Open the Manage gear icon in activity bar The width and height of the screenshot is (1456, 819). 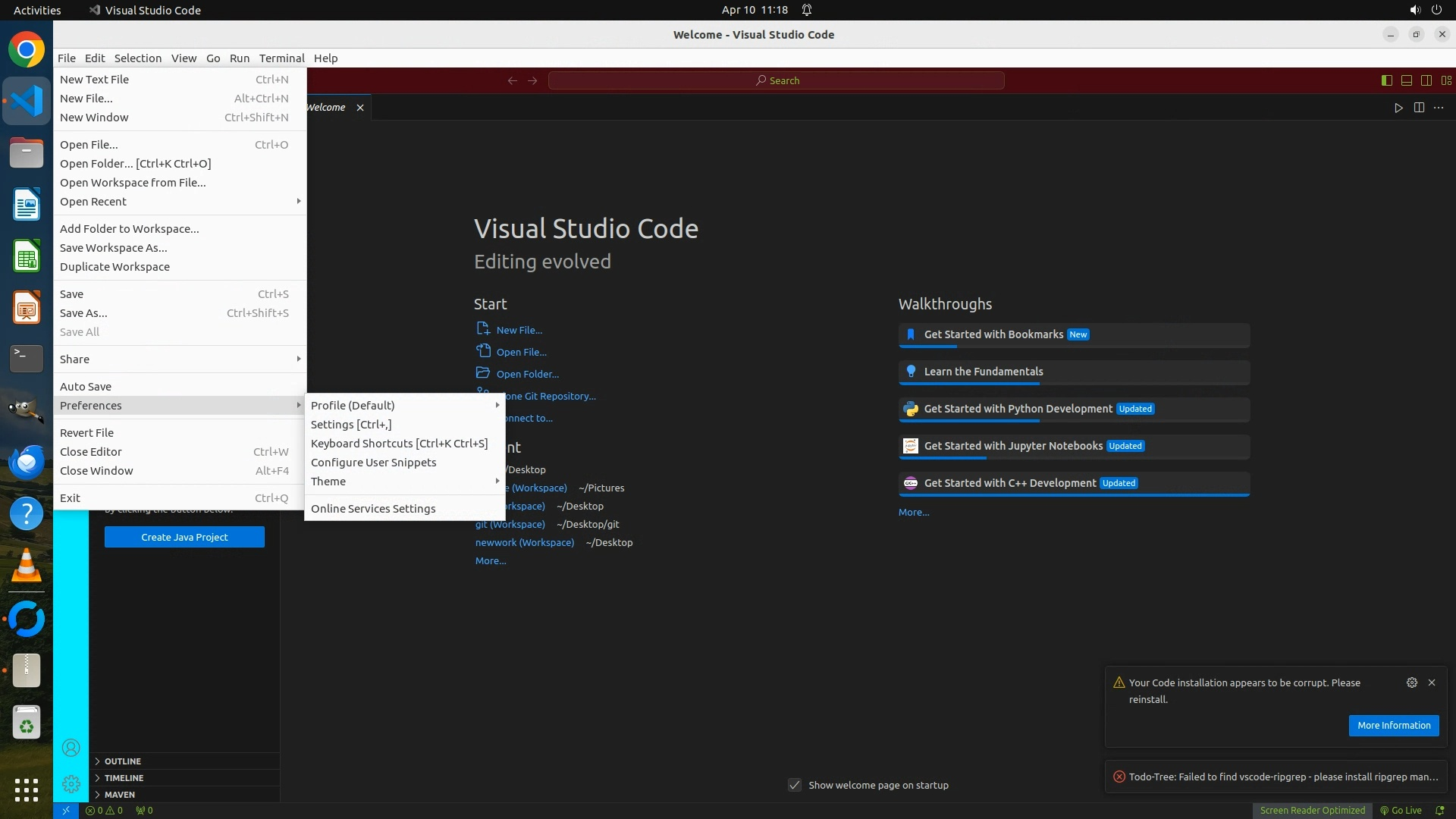click(x=71, y=783)
